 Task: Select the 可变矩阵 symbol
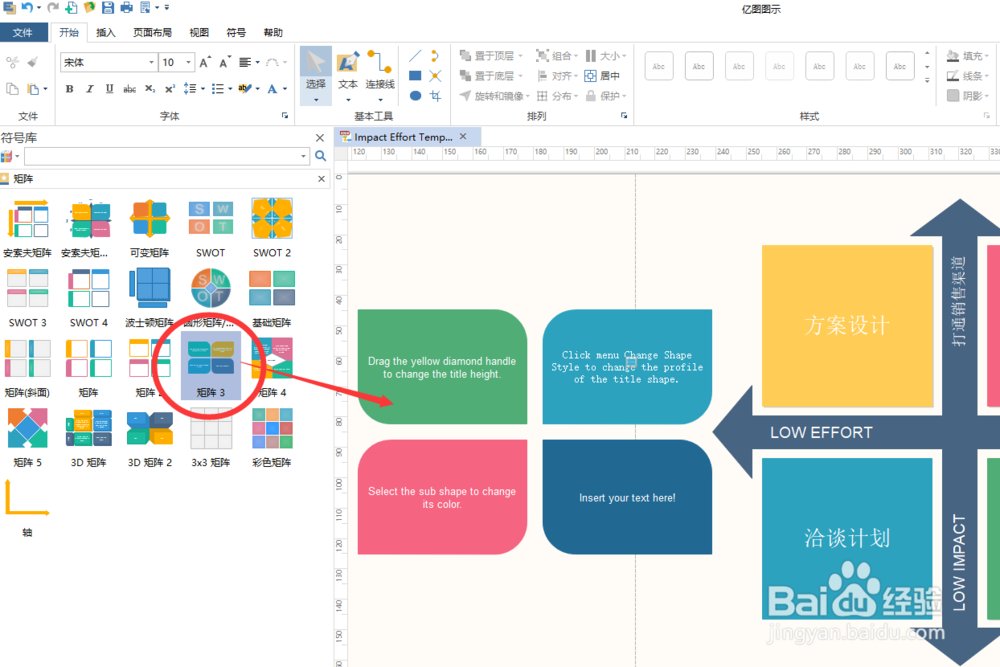click(149, 228)
